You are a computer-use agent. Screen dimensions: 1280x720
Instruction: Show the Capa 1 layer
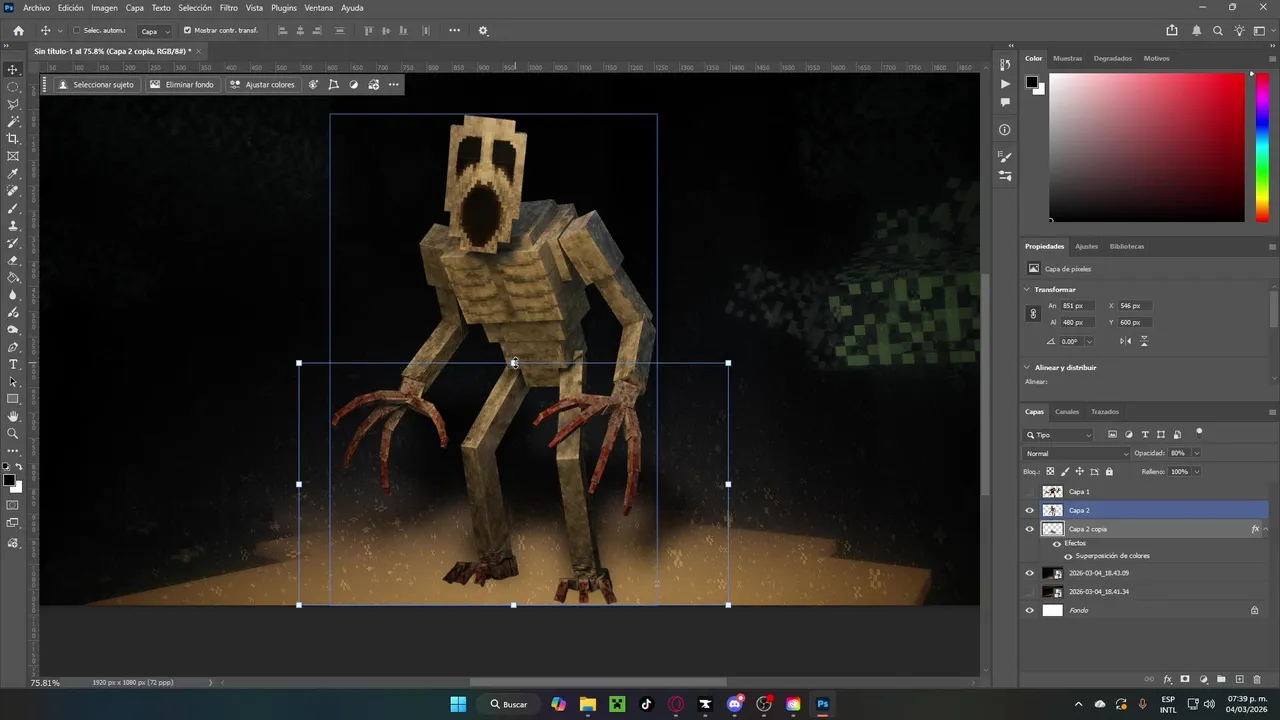coord(1030,492)
